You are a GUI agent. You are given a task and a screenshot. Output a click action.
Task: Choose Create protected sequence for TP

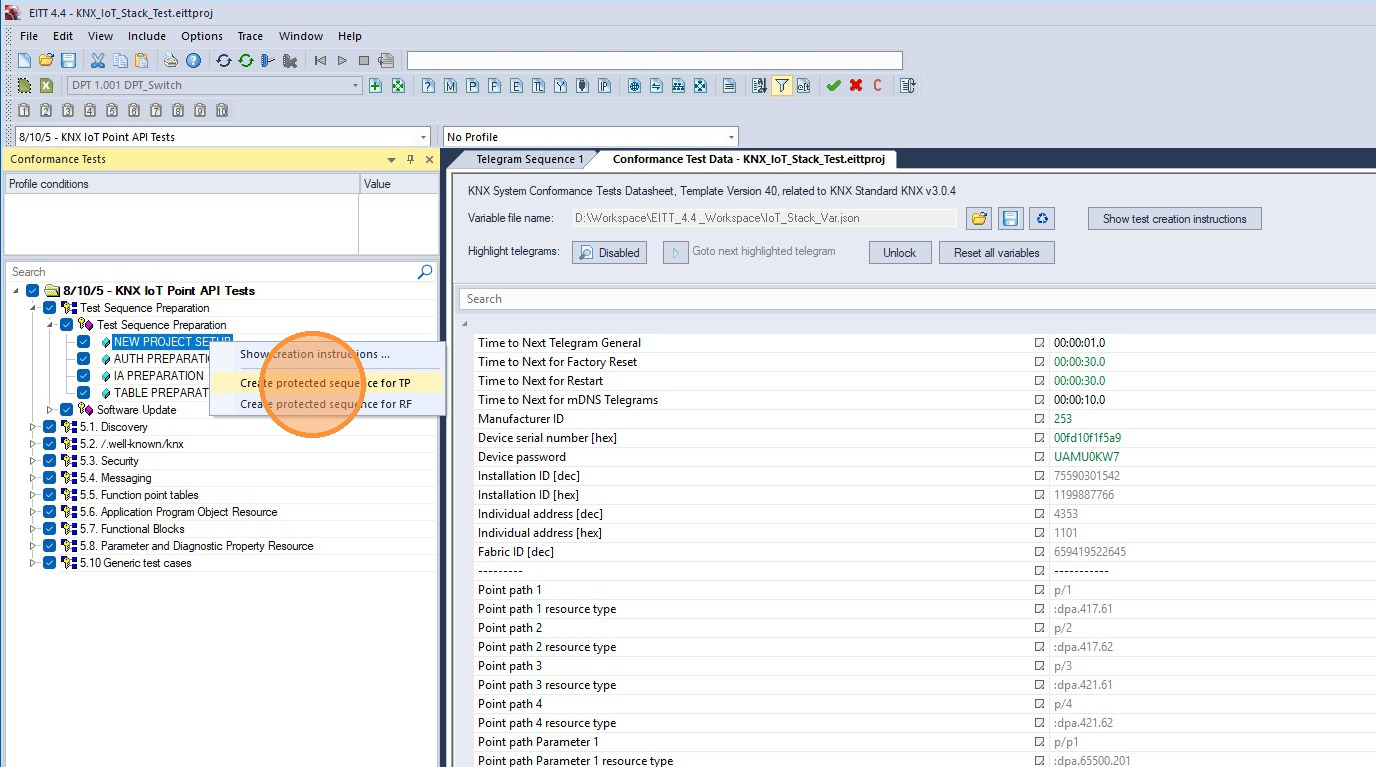[326, 383]
